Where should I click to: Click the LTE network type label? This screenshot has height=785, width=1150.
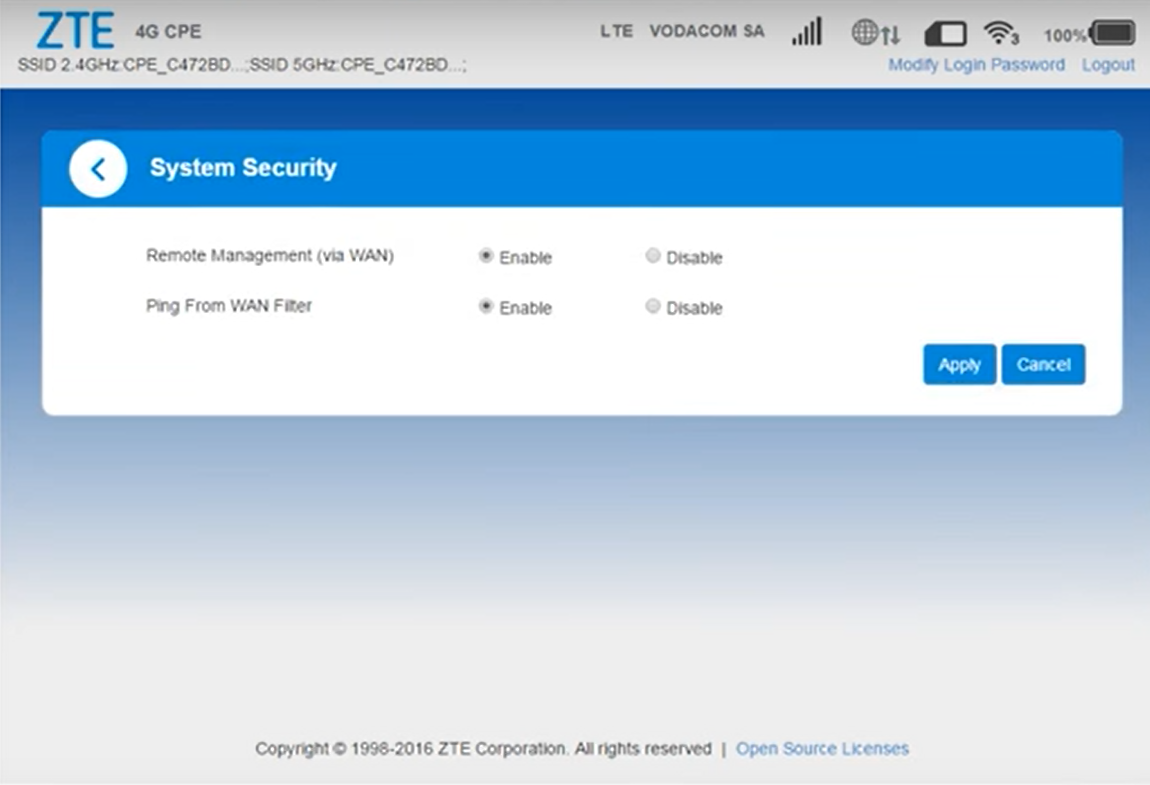click(616, 32)
